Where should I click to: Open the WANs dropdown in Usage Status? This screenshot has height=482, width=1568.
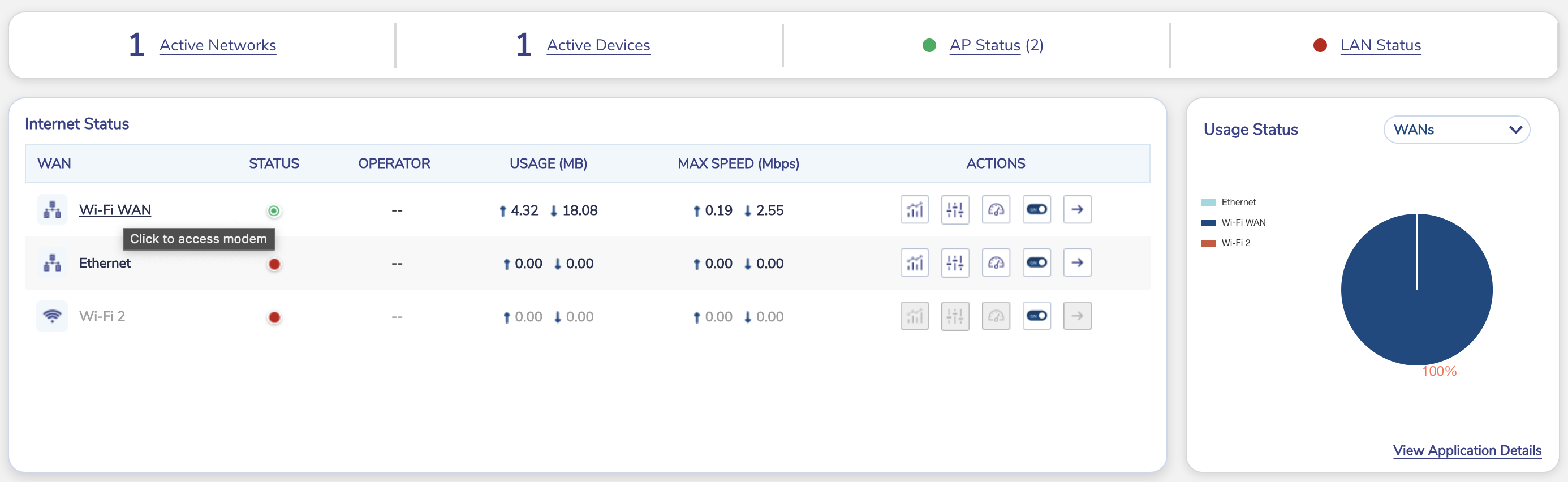tap(1456, 130)
